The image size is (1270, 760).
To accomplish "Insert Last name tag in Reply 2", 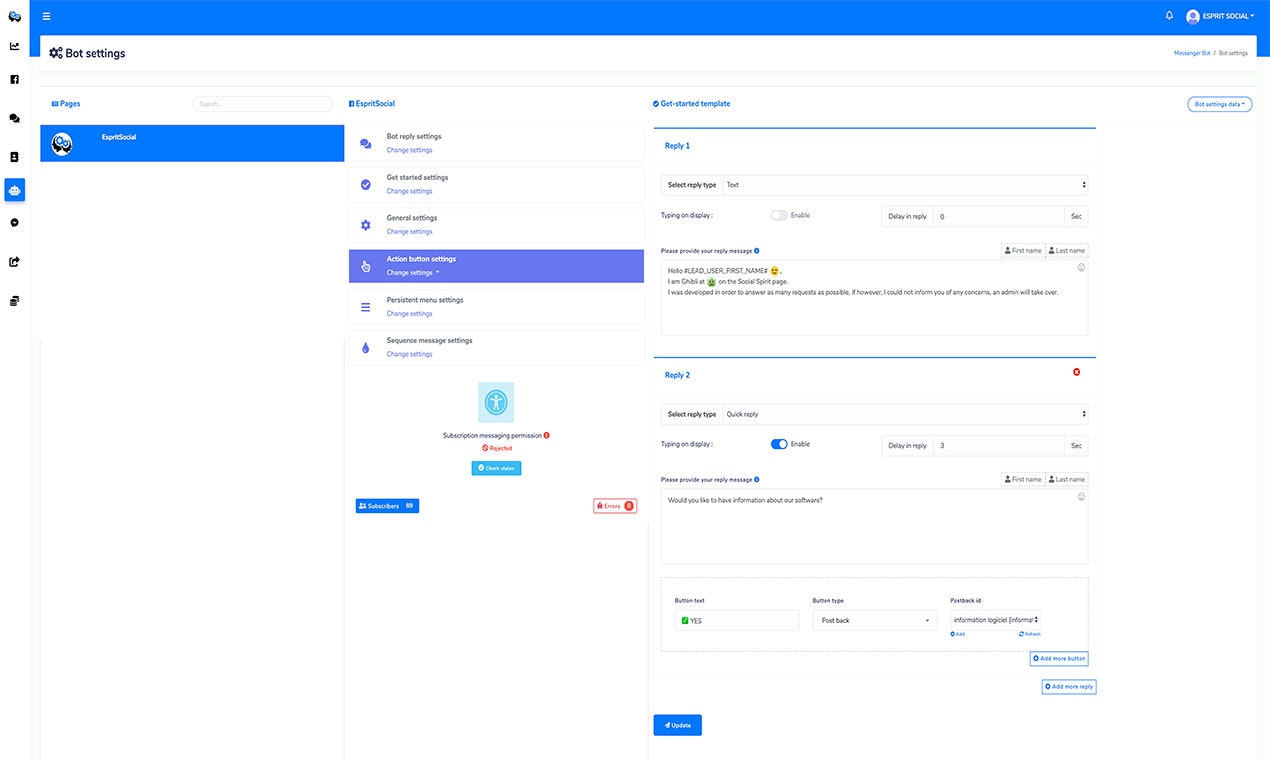I will (1067, 479).
